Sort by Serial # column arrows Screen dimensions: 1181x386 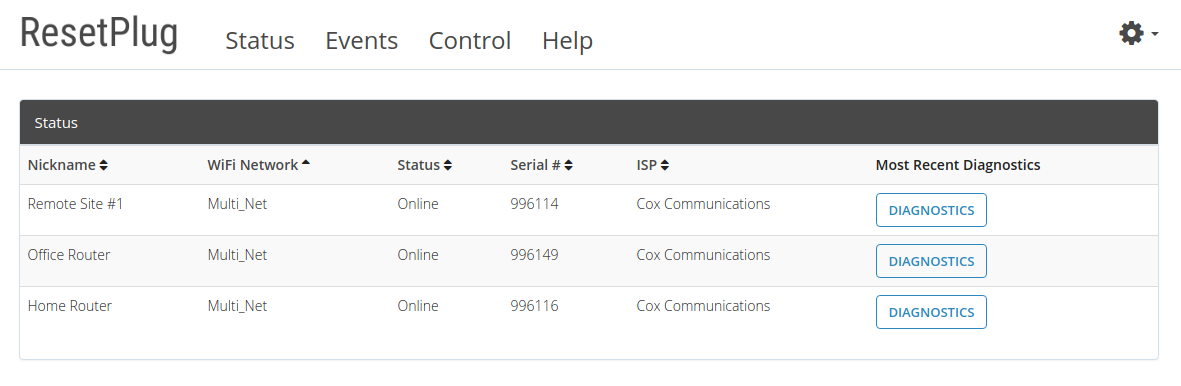click(569, 165)
